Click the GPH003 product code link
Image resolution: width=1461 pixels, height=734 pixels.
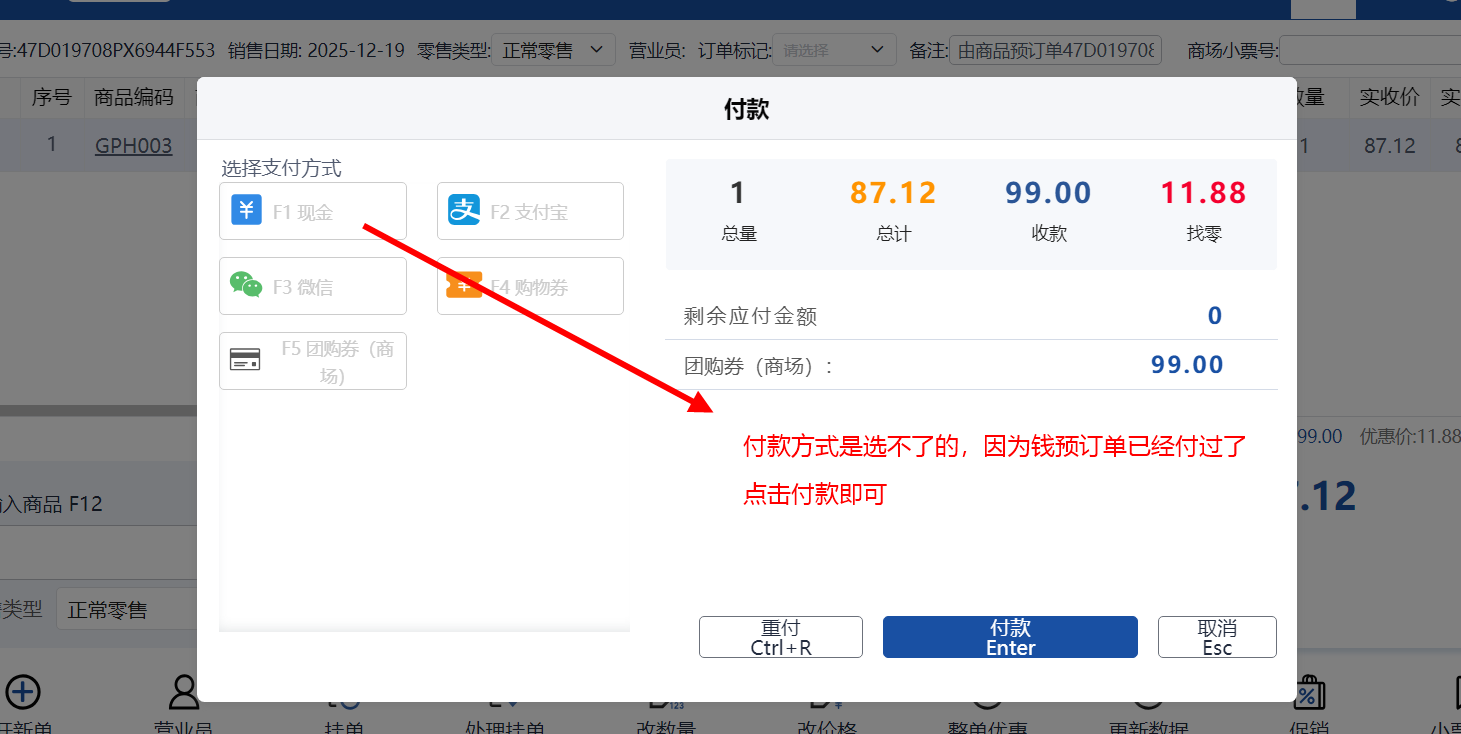pos(133,146)
